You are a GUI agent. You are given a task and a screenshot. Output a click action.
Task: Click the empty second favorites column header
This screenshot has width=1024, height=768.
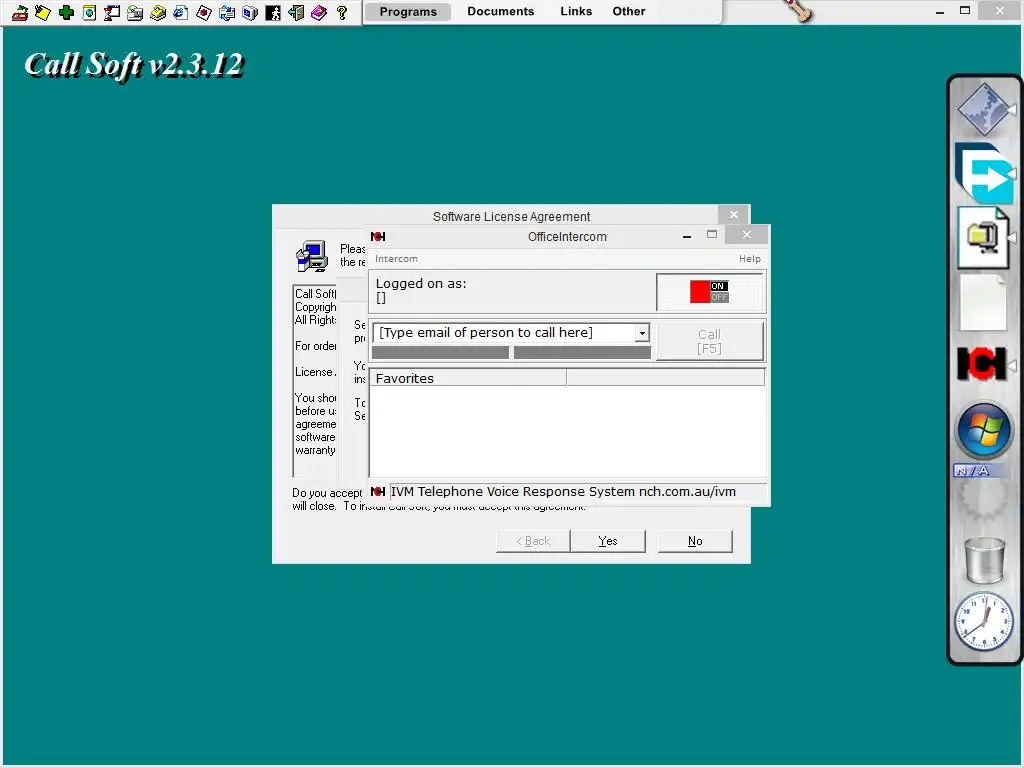[x=665, y=378]
